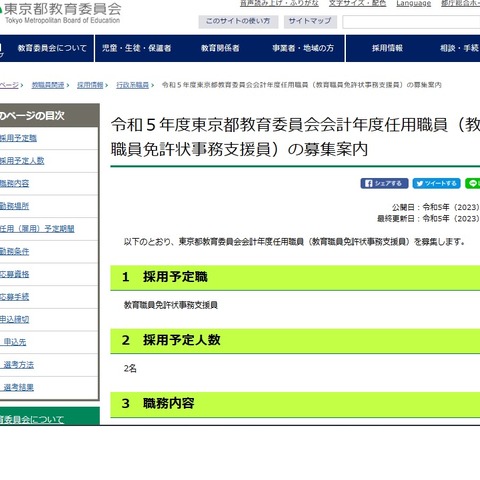The image size is (480, 480).
Task: Focus the site search input field
Action: click(411, 22)
